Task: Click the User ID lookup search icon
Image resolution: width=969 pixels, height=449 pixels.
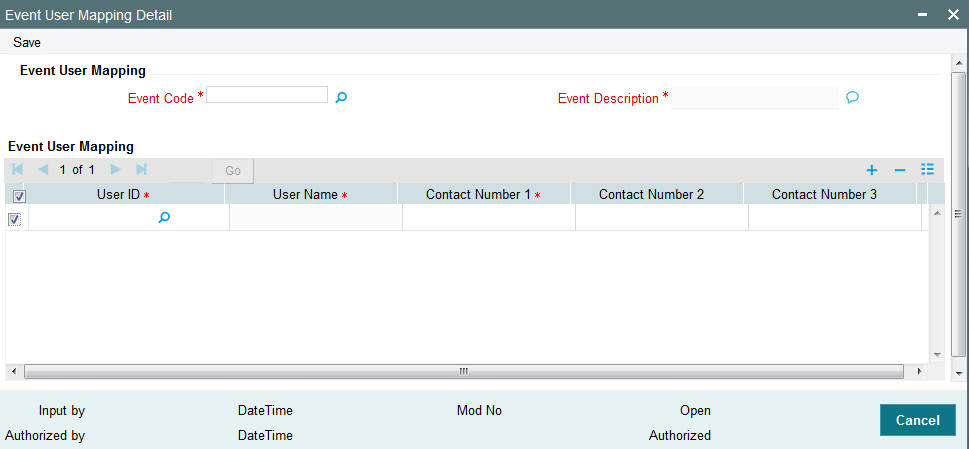Action: (164, 217)
